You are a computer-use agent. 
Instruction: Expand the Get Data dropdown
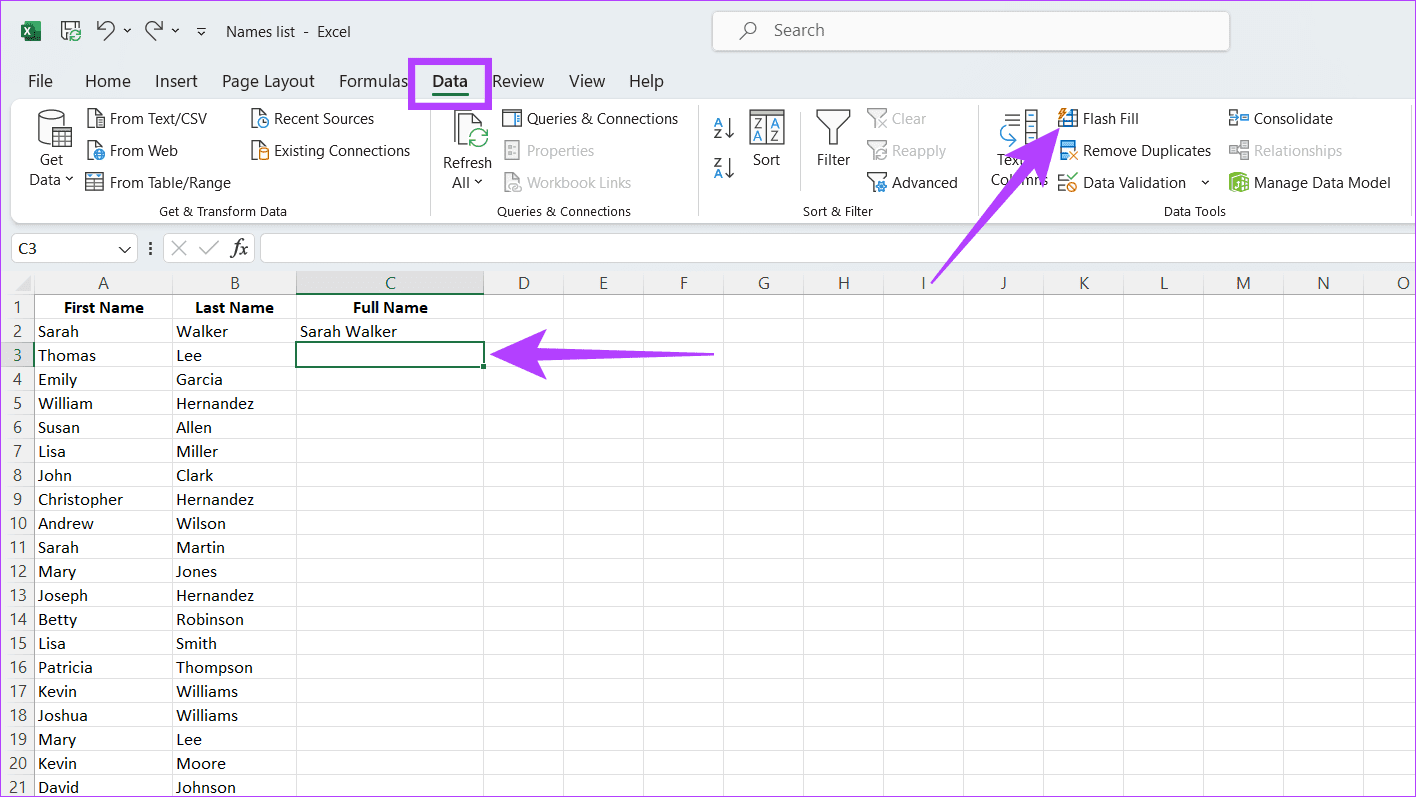click(51, 170)
